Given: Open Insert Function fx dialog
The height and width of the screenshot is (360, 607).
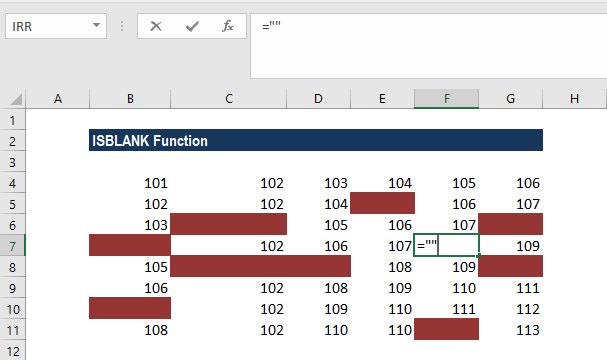Looking at the screenshot, I should coord(228,26).
